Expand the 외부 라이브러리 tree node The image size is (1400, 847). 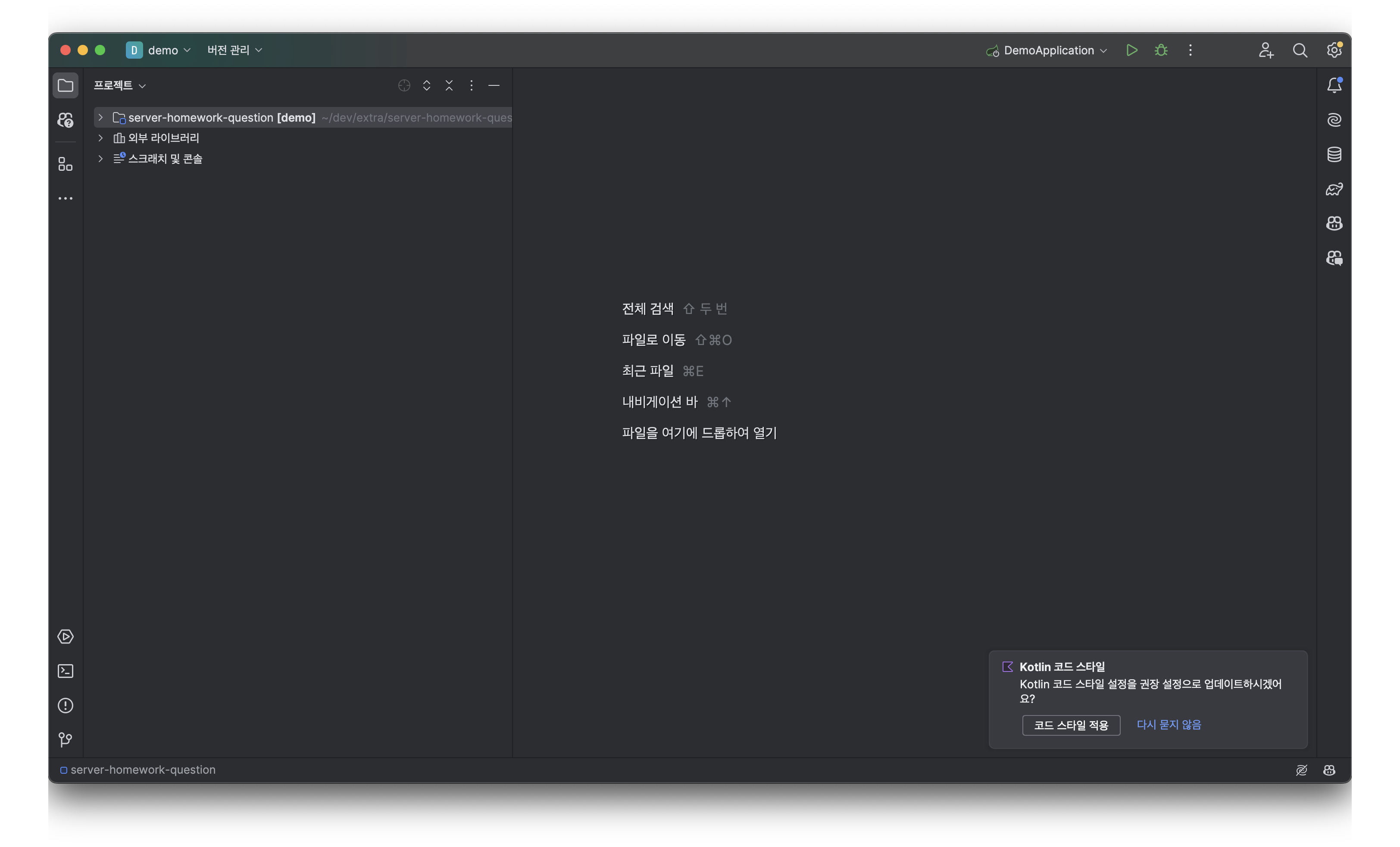coord(100,138)
